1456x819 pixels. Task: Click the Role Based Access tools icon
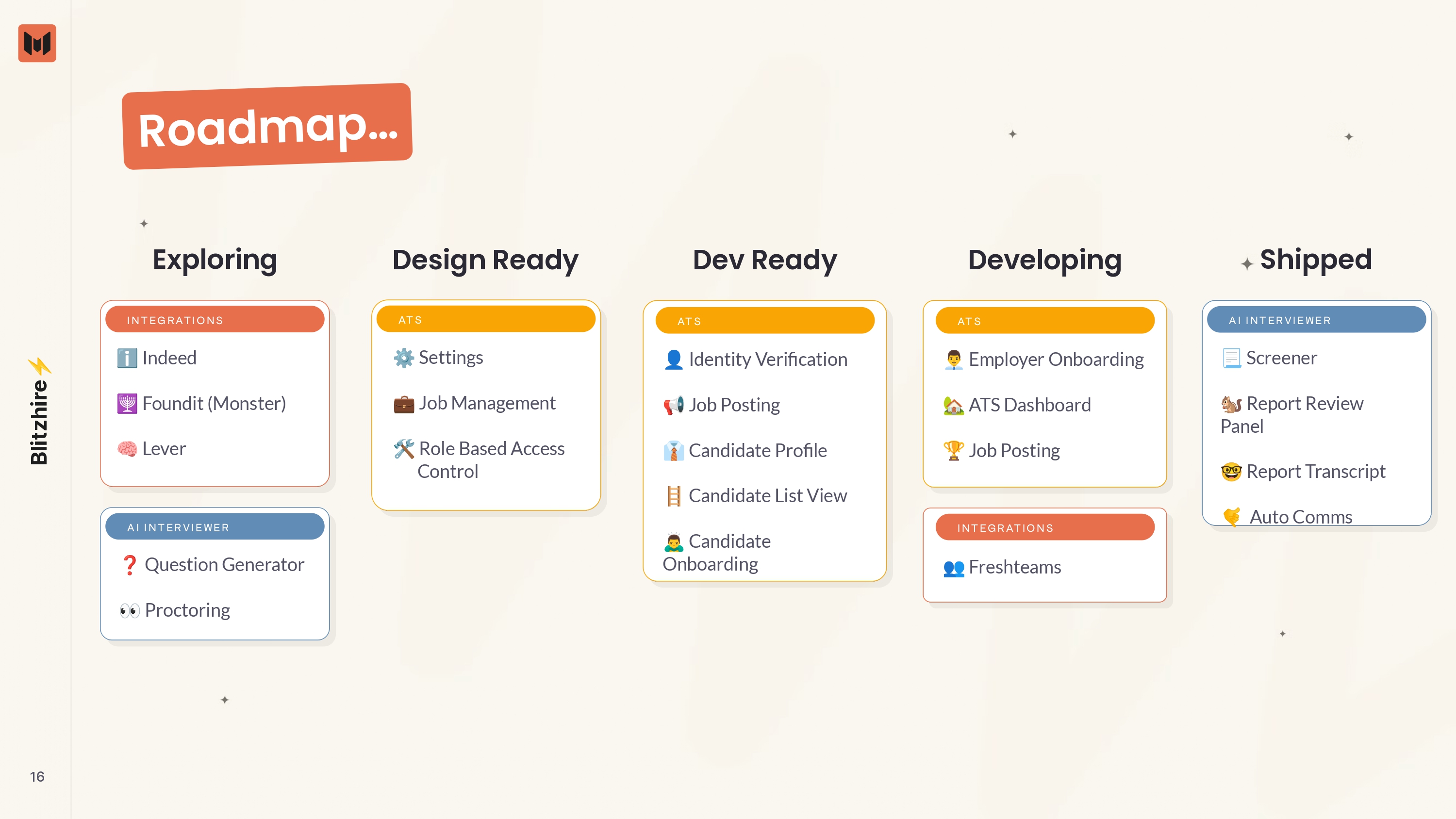(x=404, y=449)
